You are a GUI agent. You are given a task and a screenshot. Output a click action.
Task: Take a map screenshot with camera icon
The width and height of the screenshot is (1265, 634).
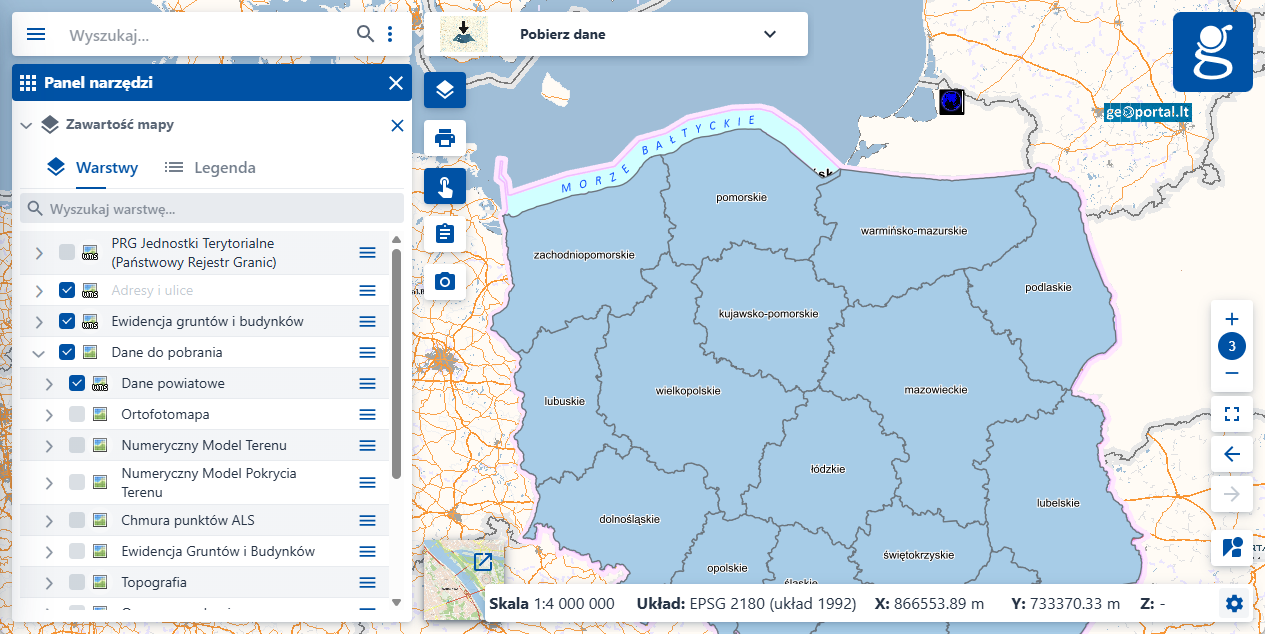(445, 282)
